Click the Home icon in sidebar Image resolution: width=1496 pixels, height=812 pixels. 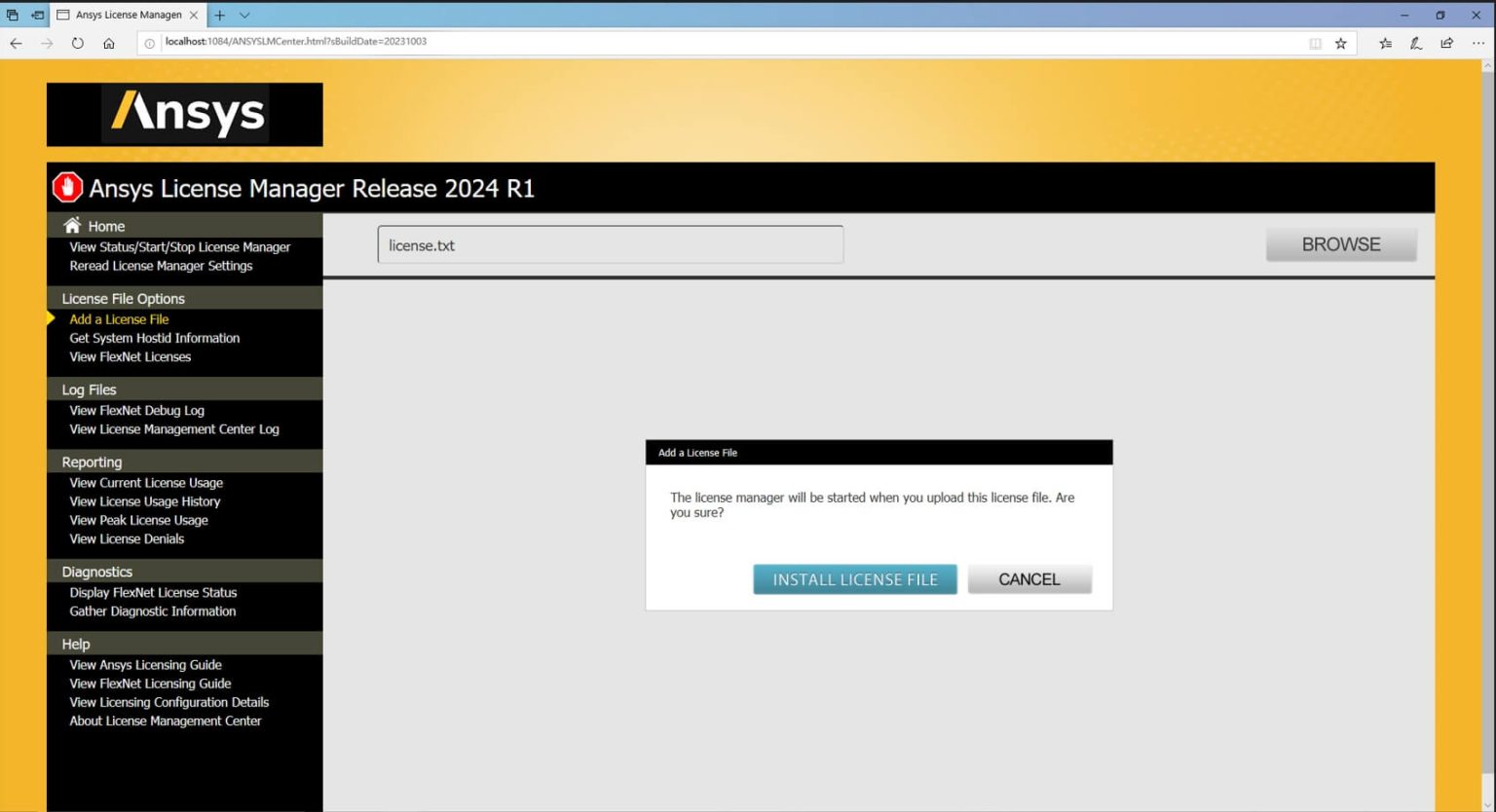[72, 225]
